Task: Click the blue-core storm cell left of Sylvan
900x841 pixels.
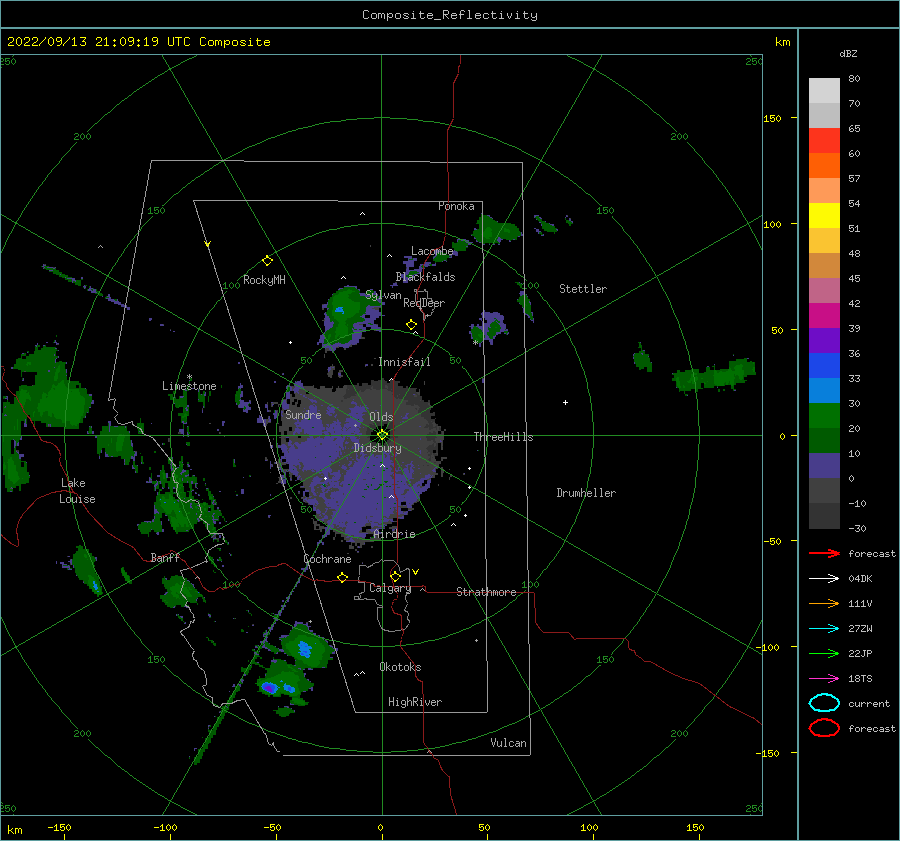Action: tap(348, 317)
